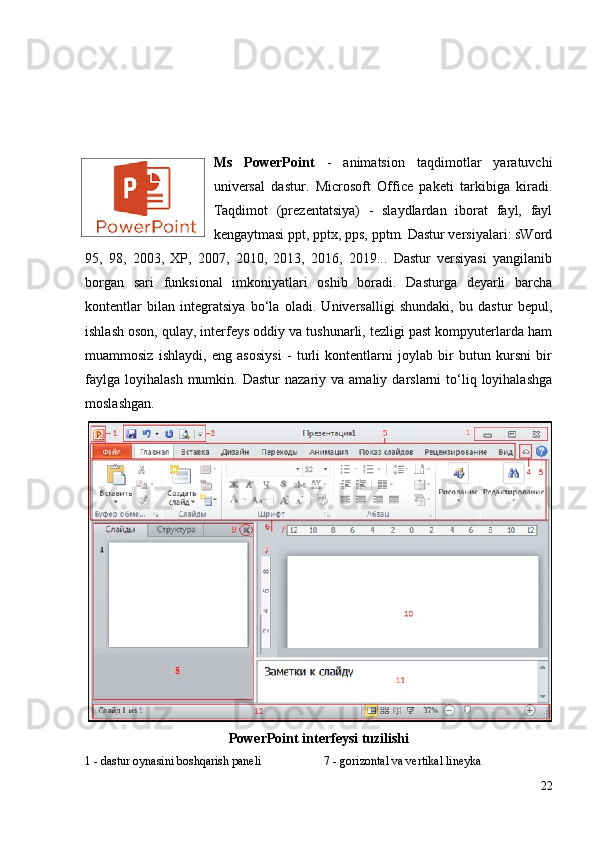This screenshot has height=842, width=595.
Task: Click the notes scrollbar down arrow
Action: tap(542, 696)
